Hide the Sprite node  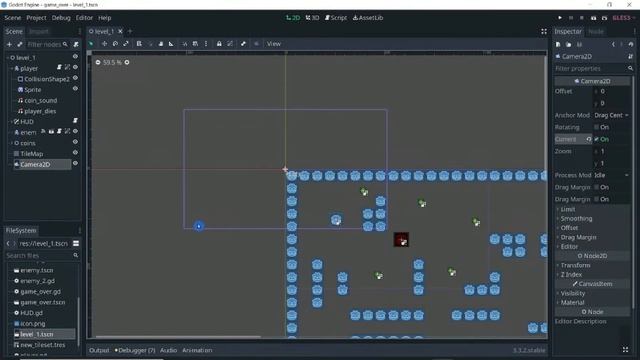pyautogui.click(x=75, y=89)
